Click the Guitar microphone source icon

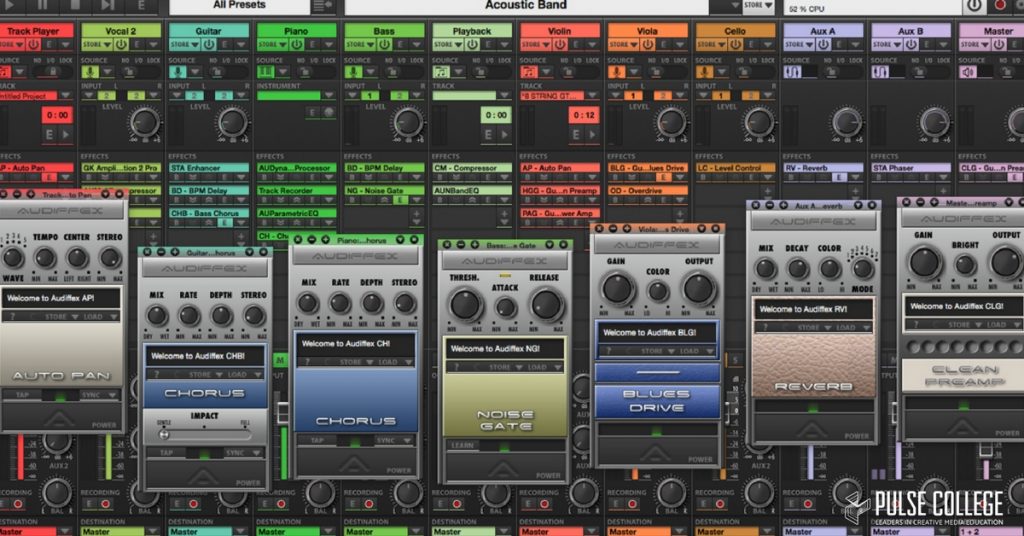point(178,71)
